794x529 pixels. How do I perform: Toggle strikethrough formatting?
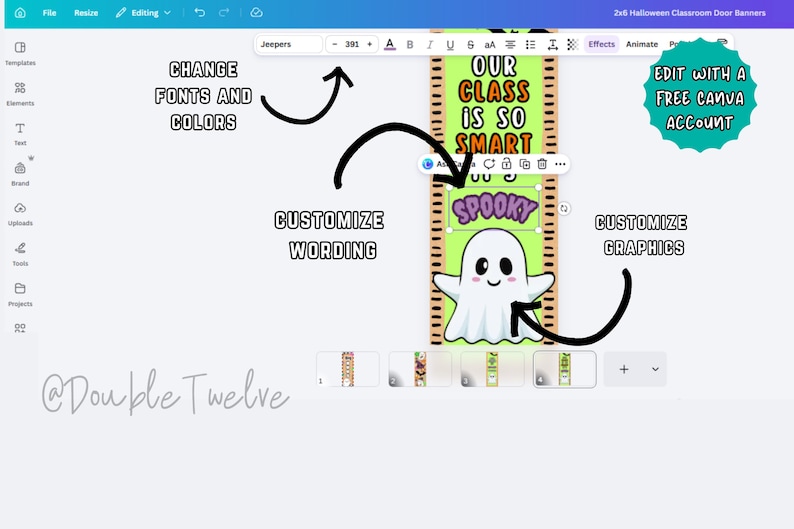(470, 45)
